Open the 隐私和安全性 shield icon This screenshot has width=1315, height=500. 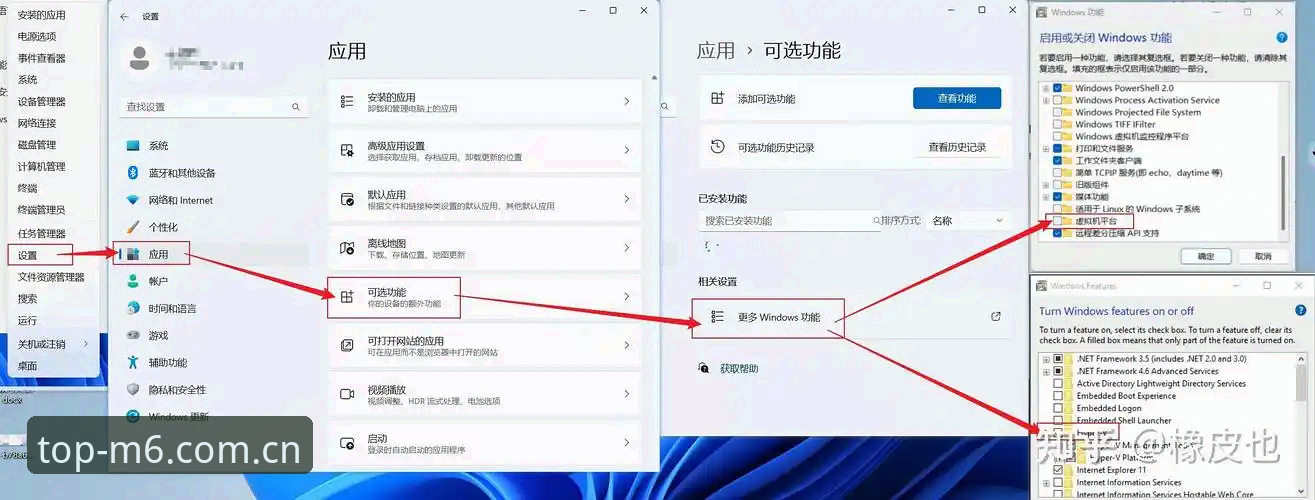pyautogui.click(x=133, y=389)
